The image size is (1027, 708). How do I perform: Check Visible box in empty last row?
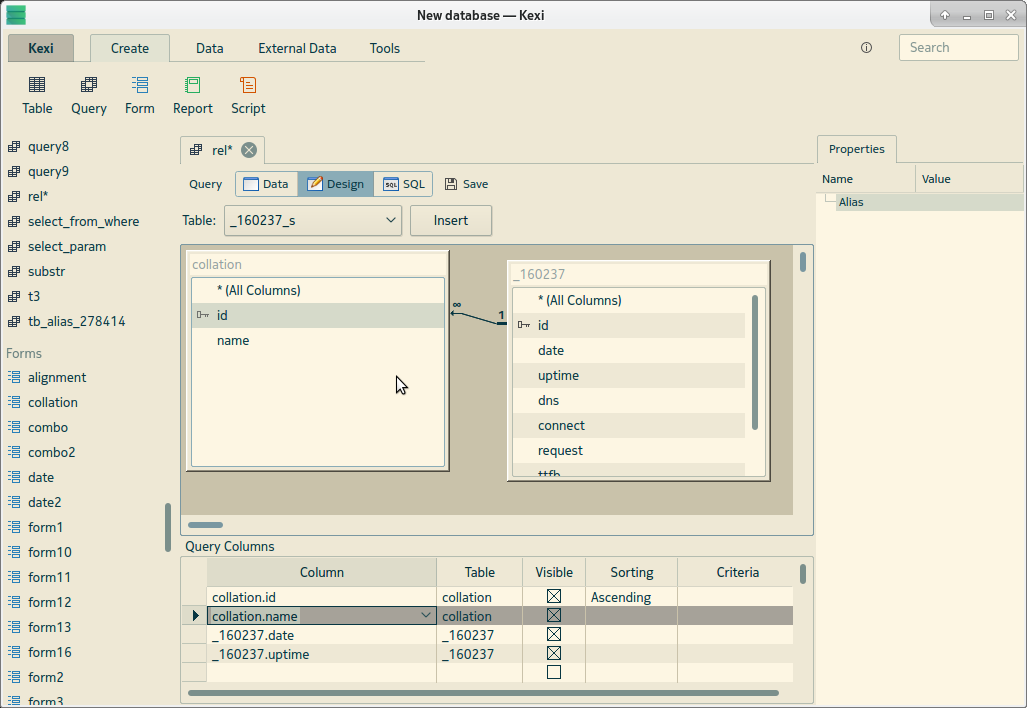point(554,673)
